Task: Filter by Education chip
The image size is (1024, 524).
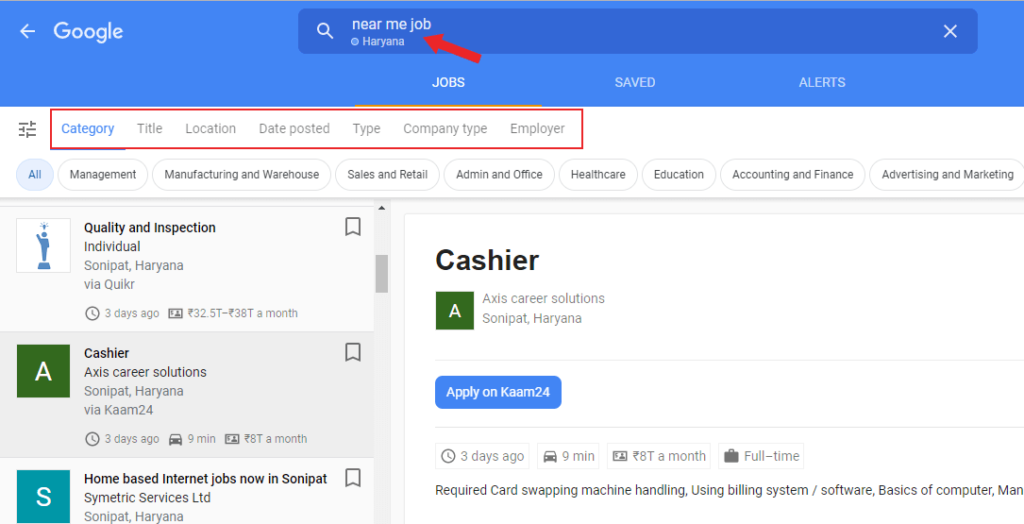Action: tap(679, 174)
